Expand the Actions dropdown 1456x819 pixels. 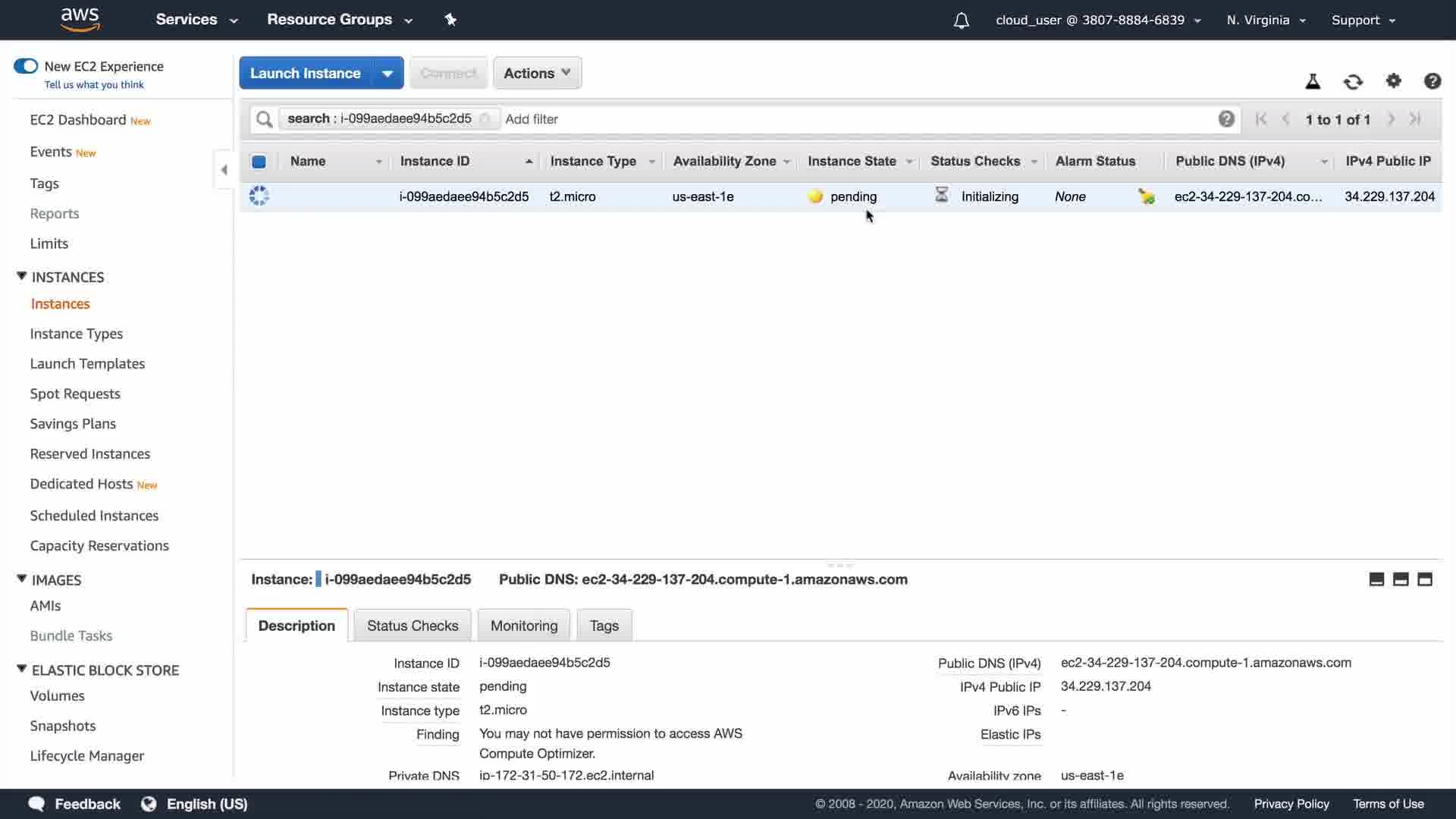pyautogui.click(x=537, y=74)
